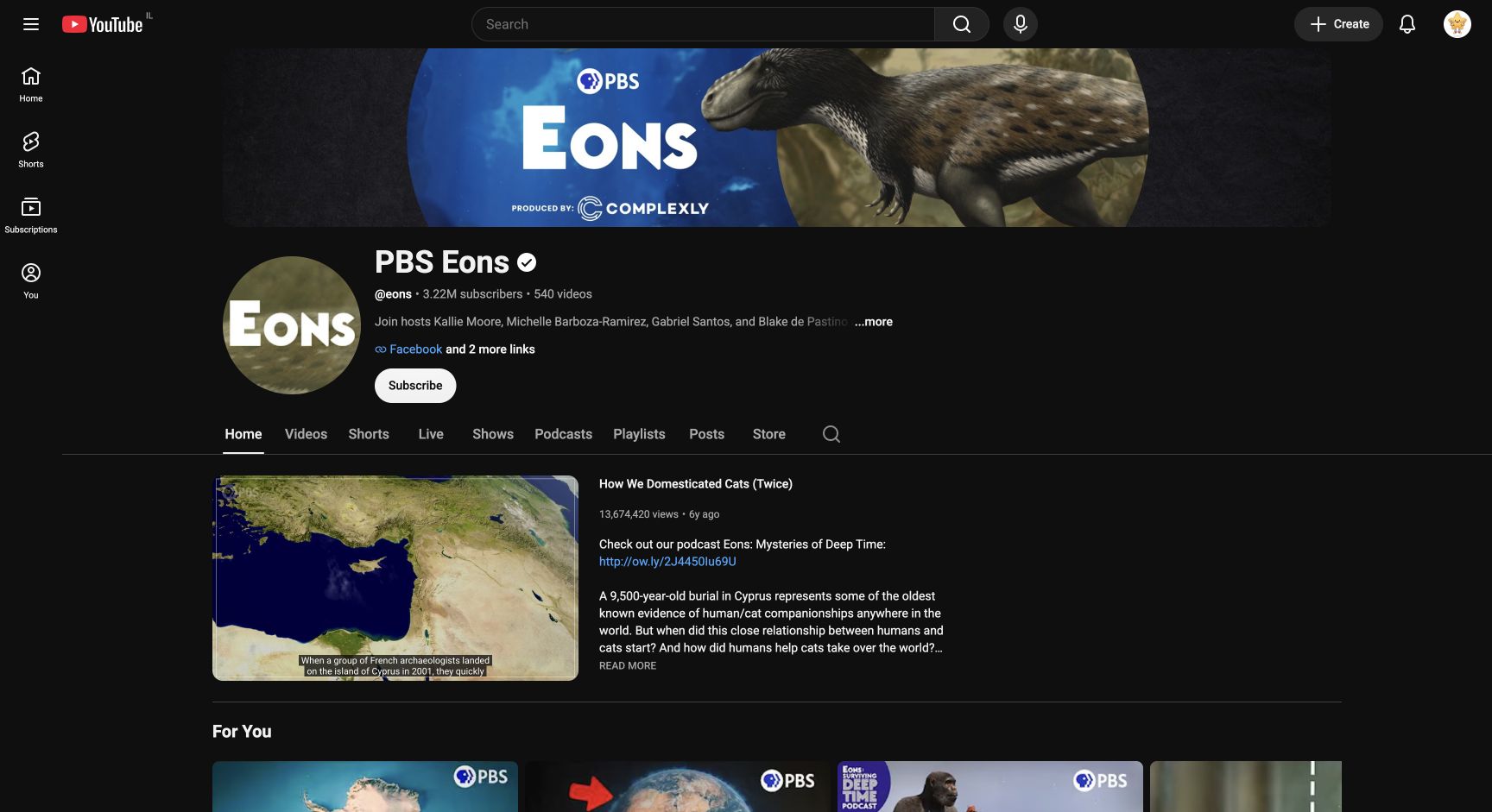1492x812 pixels.
Task: Click into the Search input field
Action: [703, 24]
